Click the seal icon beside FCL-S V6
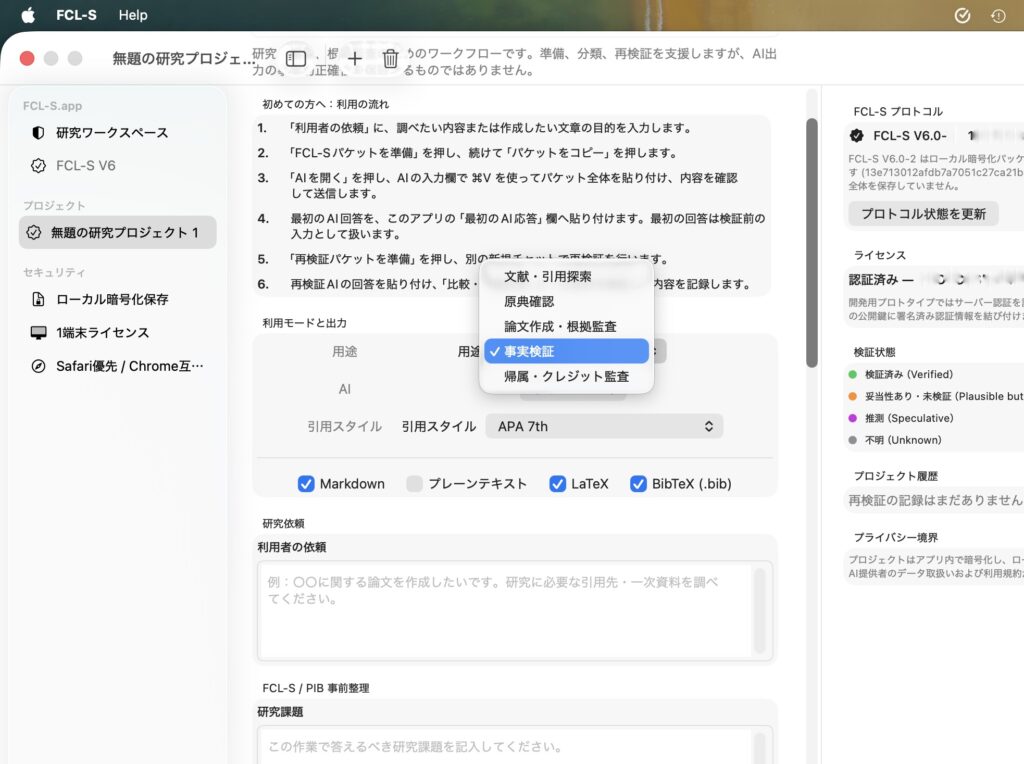This screenshot has width=1024, height=764. 39,166
